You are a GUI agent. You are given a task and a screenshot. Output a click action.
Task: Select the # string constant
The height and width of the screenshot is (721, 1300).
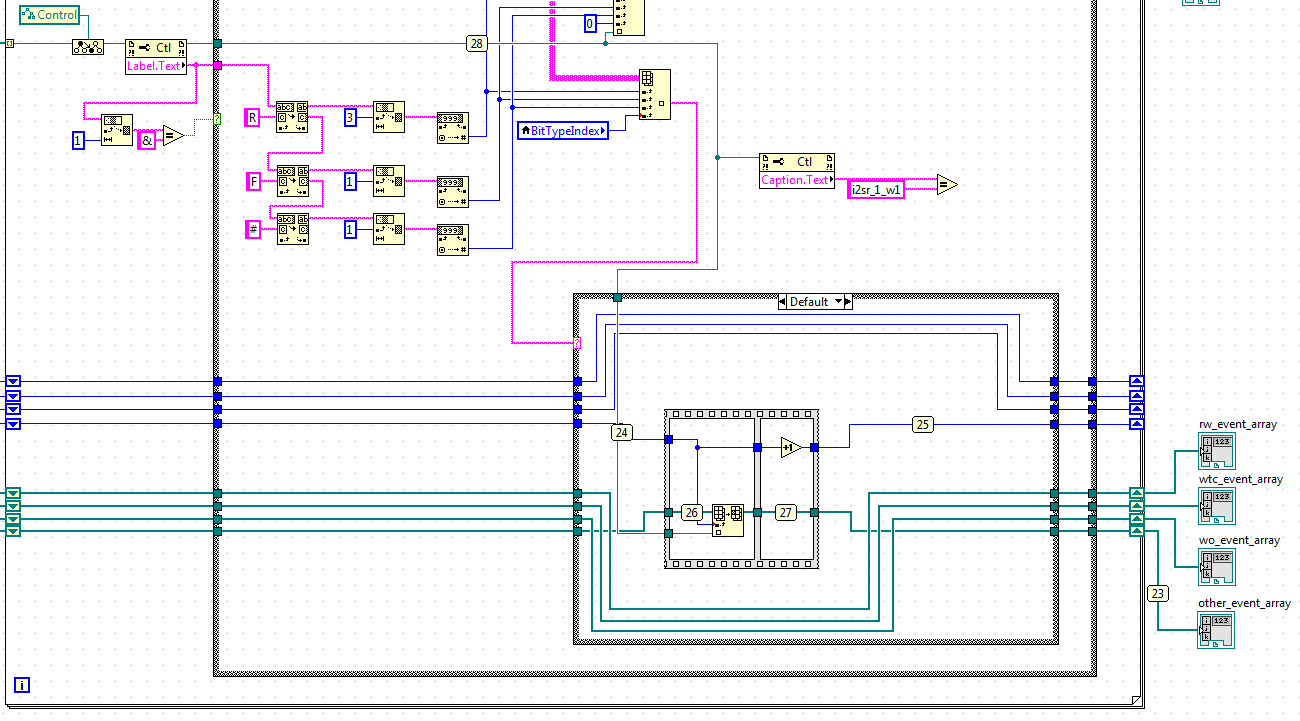253,230
